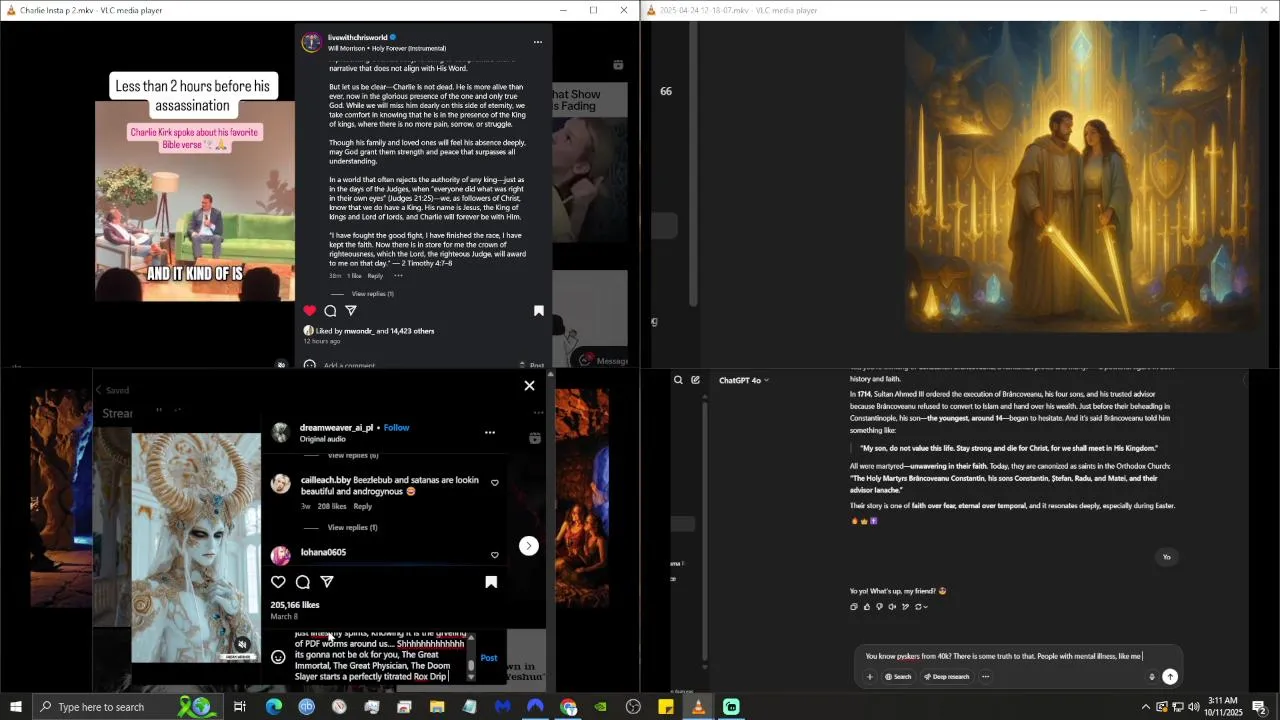The image size is (1280, 720).
Task: Go to next post with arrow
Action: pyautogui.click(x=529, y=546)
